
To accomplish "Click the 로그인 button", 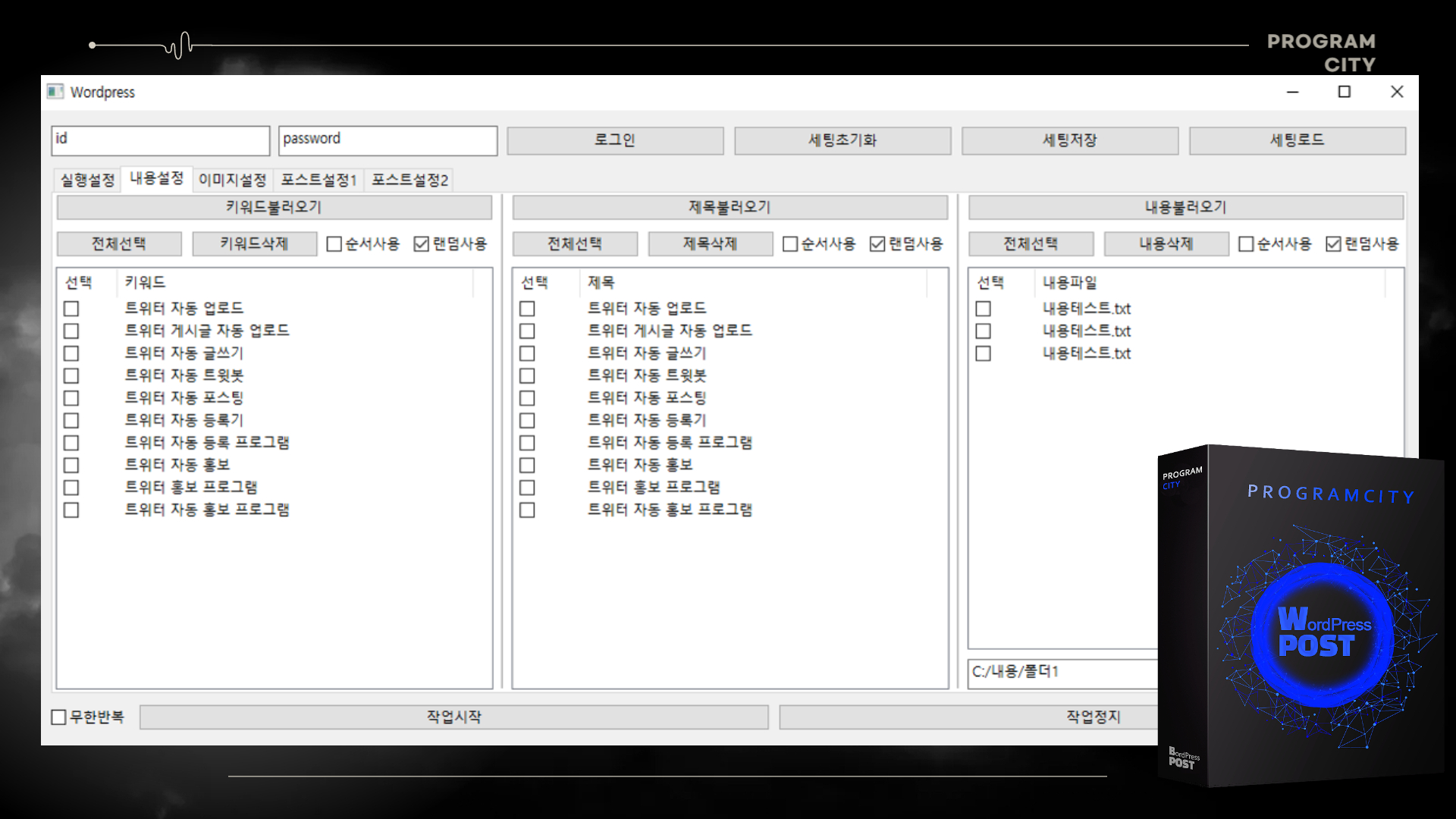I will 615,140.
